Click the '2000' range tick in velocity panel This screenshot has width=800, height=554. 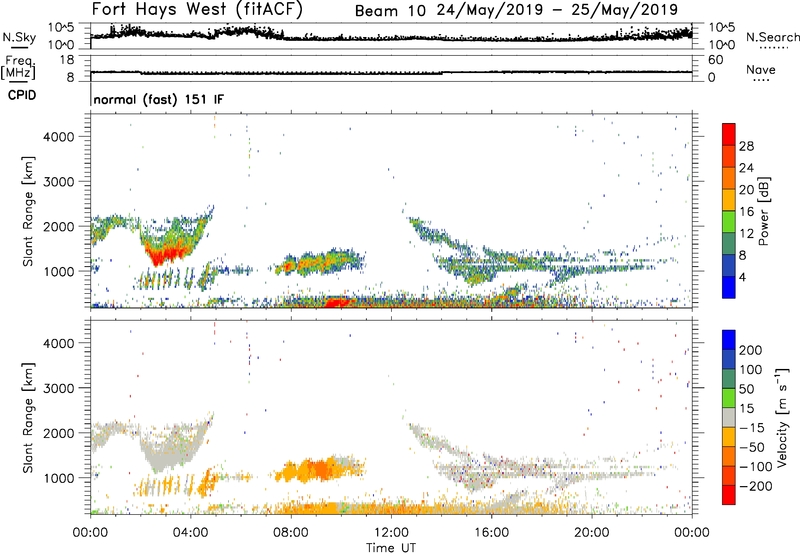[58, 433]
